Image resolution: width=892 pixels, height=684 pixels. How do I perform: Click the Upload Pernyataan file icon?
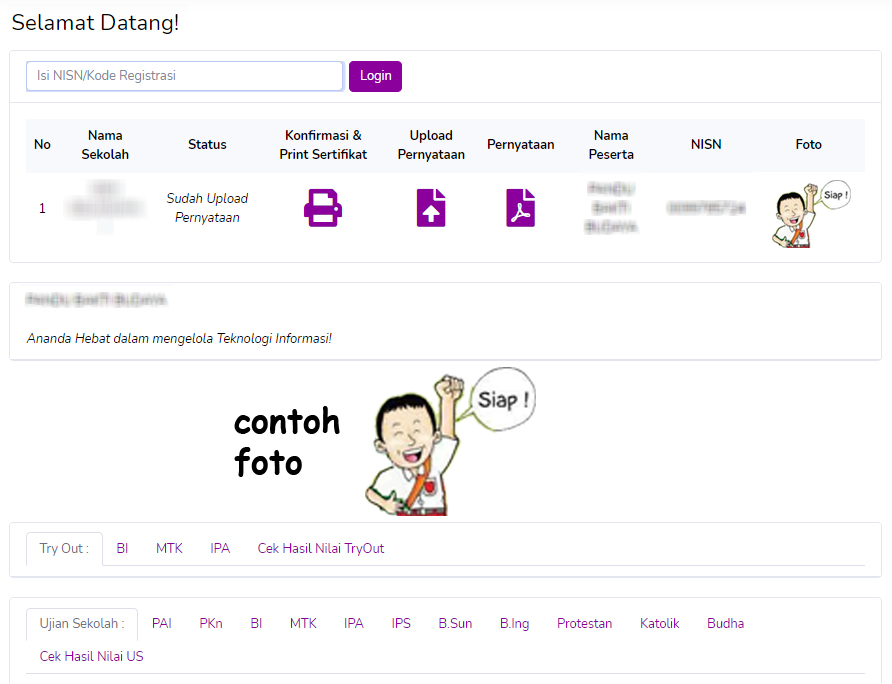point(431,208)
